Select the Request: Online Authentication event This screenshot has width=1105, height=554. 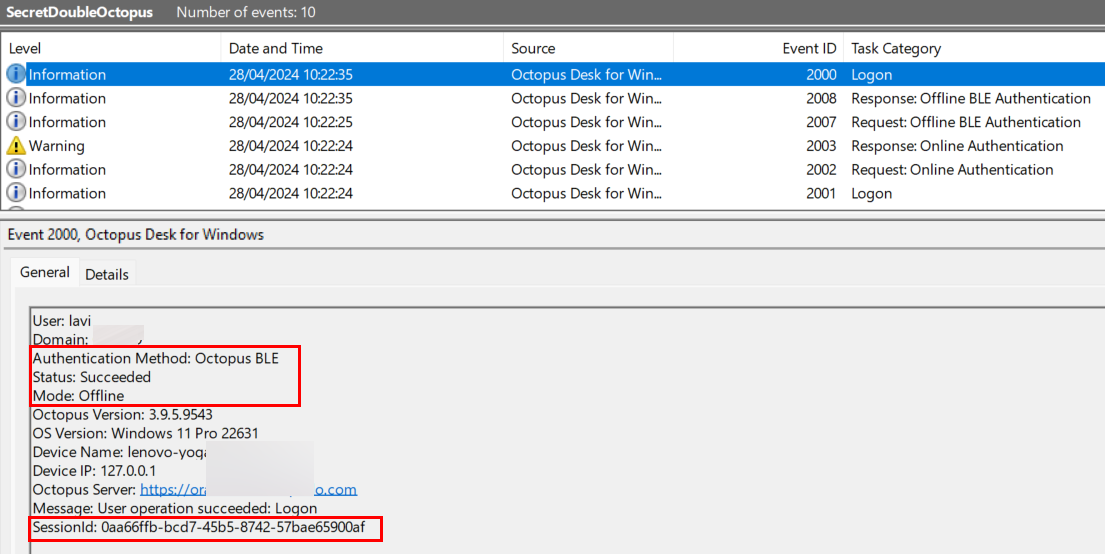point(552,169)
